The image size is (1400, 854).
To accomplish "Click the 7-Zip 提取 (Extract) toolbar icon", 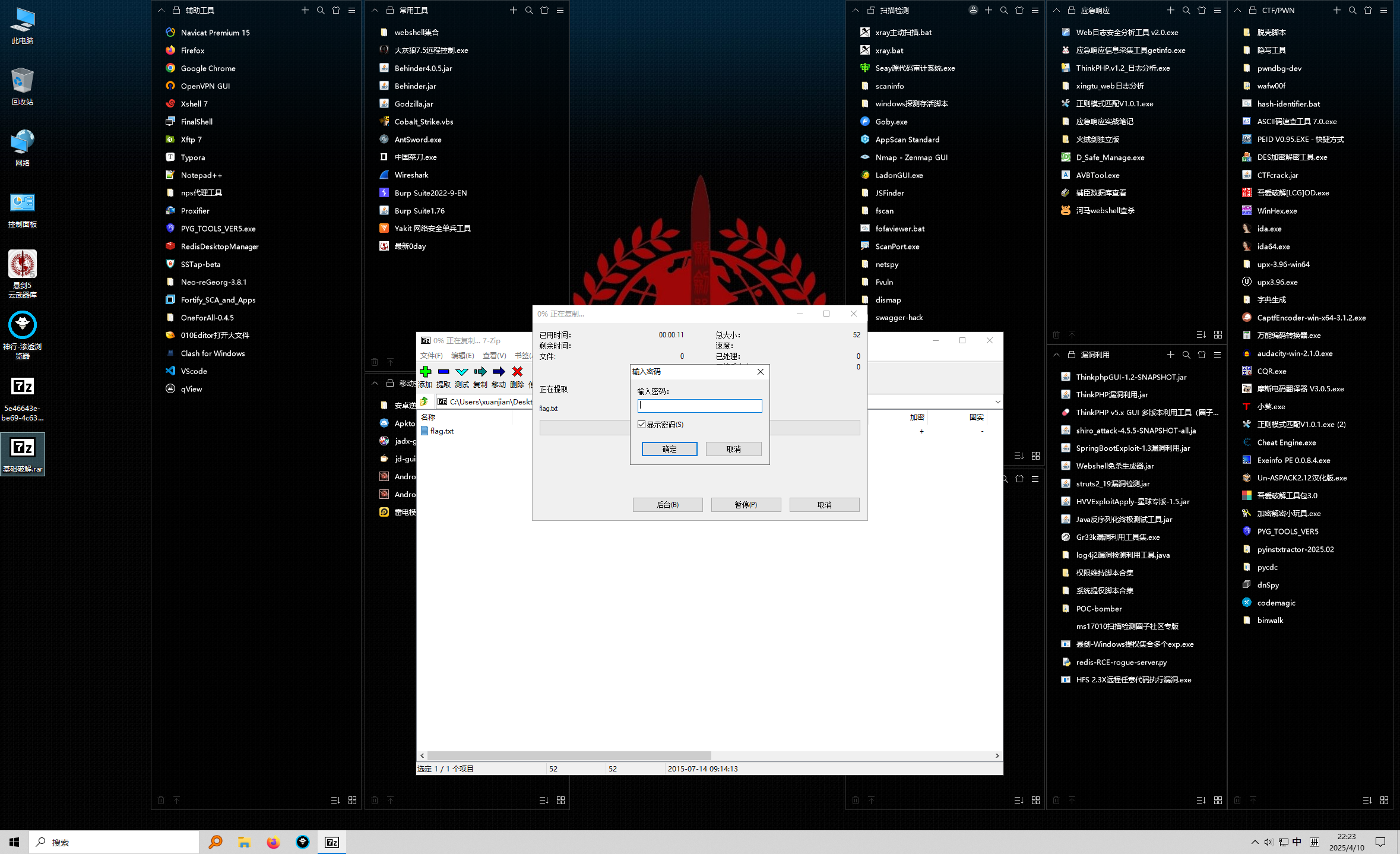I will pos(444,372).
